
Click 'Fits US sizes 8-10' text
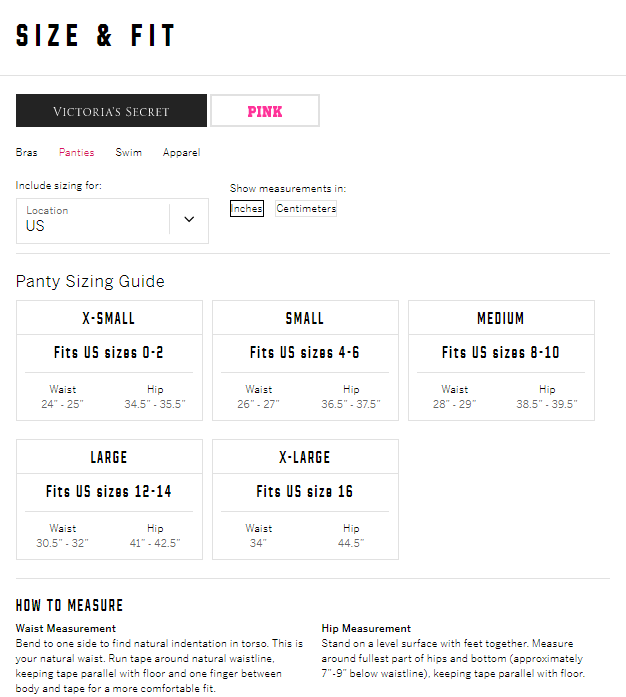(x=501, y=353)
